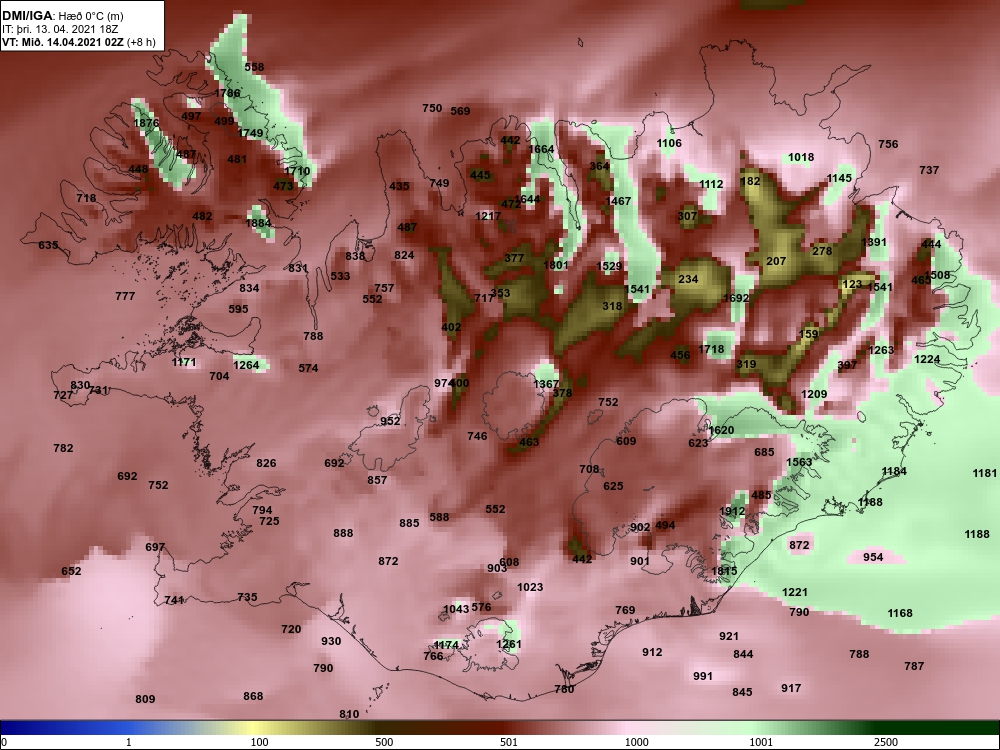
Task: Click the map value '1692'
Action: point(736,298)
